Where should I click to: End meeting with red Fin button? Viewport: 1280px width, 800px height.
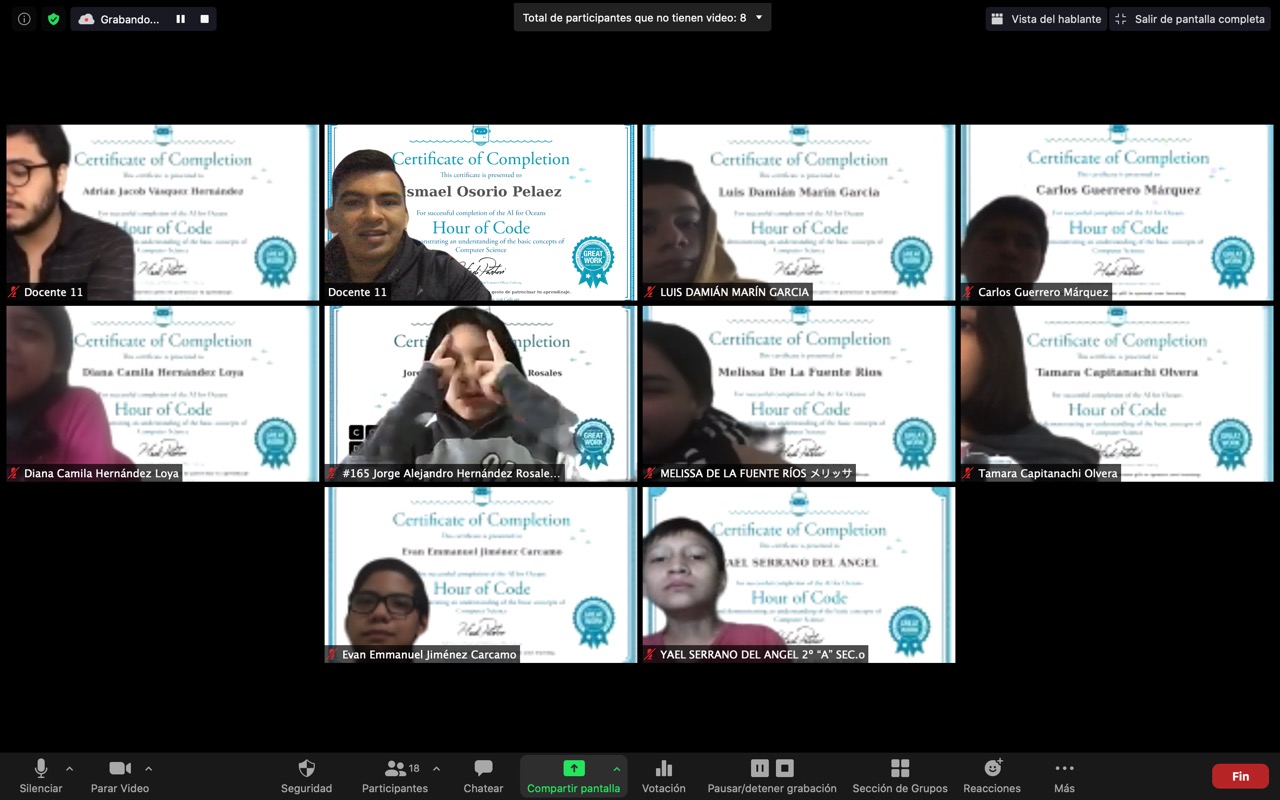click(1240, 776)
